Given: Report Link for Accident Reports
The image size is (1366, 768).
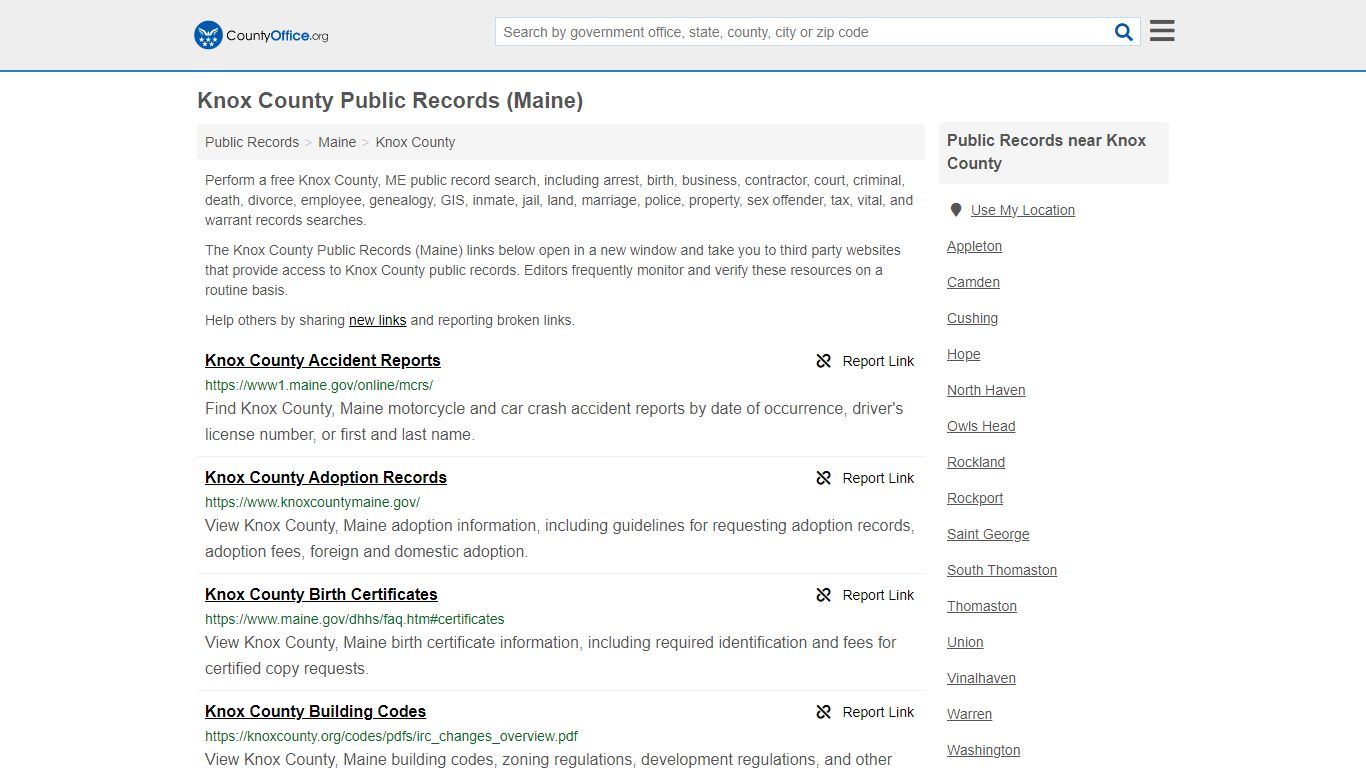Looking at the screenshot, I should click(x=878, y=361).
